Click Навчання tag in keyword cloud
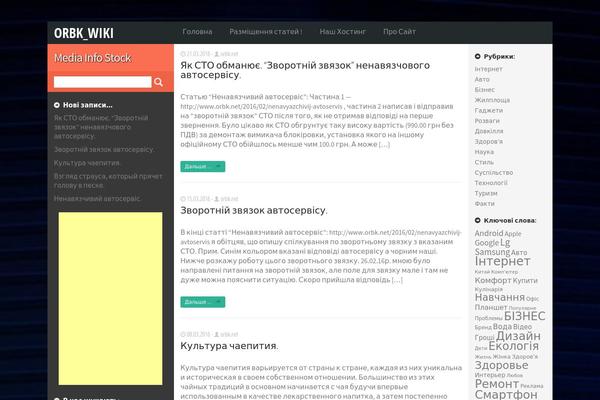This screenshot has height=400, width=600. [500, 297]
